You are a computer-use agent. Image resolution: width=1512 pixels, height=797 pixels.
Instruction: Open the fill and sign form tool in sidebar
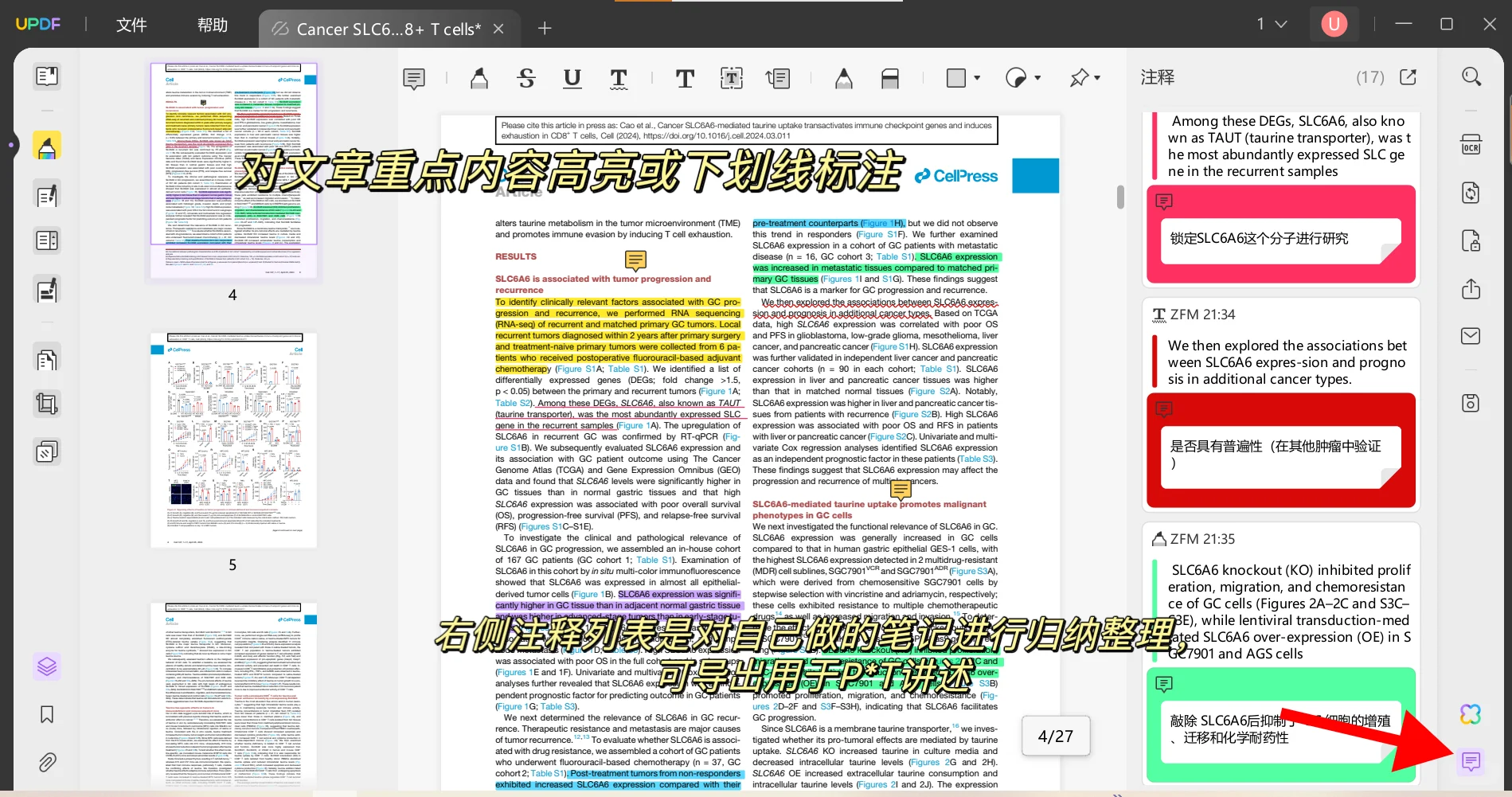pos(47,290)
